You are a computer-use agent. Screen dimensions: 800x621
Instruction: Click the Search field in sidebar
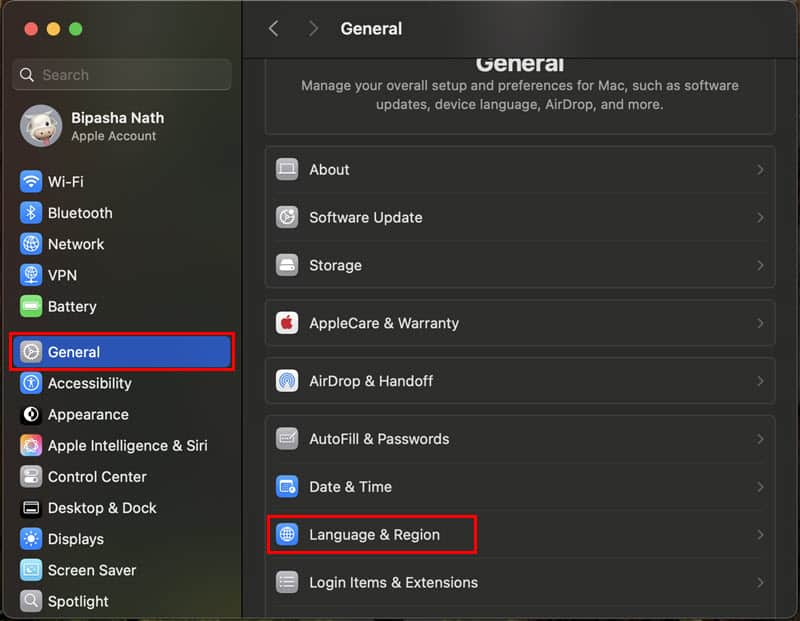122,75
